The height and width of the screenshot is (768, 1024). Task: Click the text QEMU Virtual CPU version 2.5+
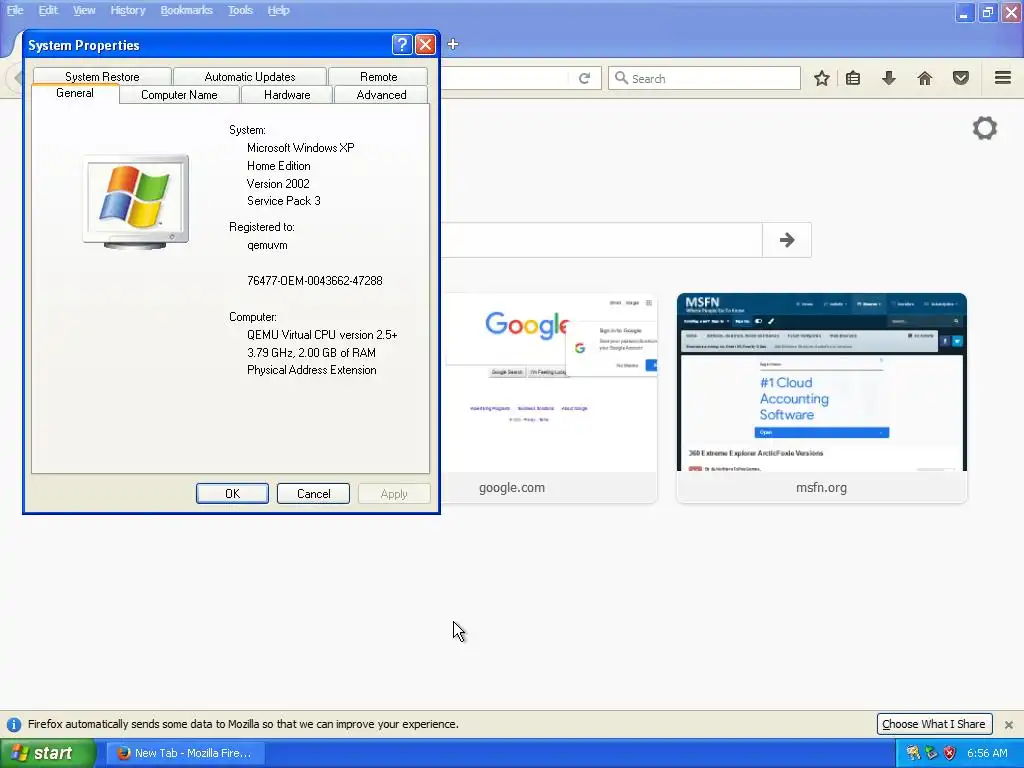322,335
